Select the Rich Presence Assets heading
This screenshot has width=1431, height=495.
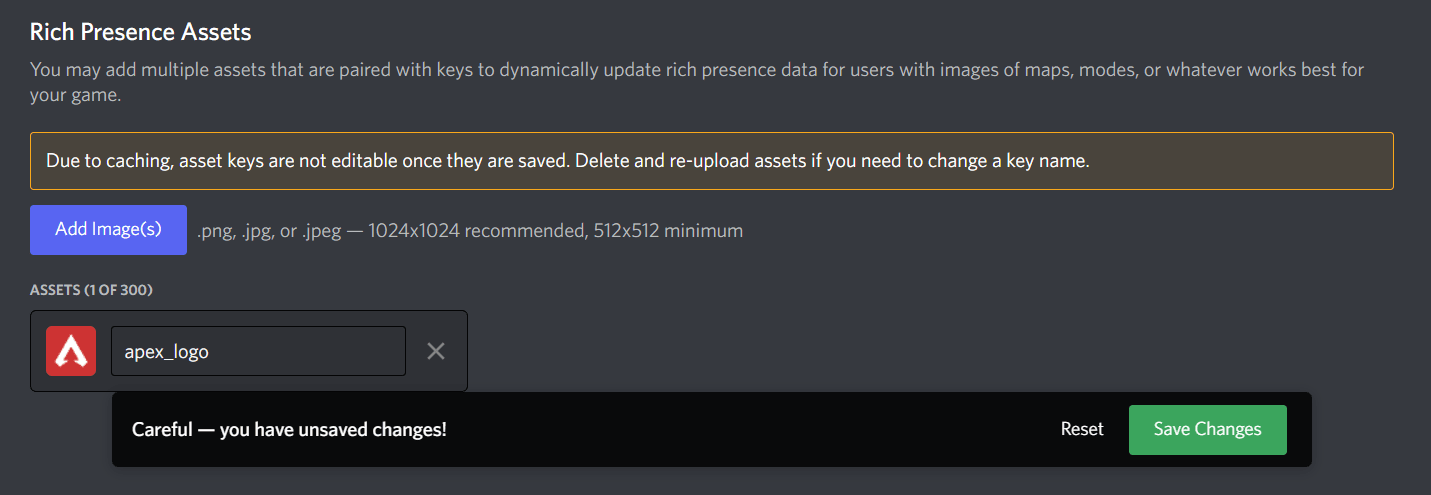coord(140,32)
